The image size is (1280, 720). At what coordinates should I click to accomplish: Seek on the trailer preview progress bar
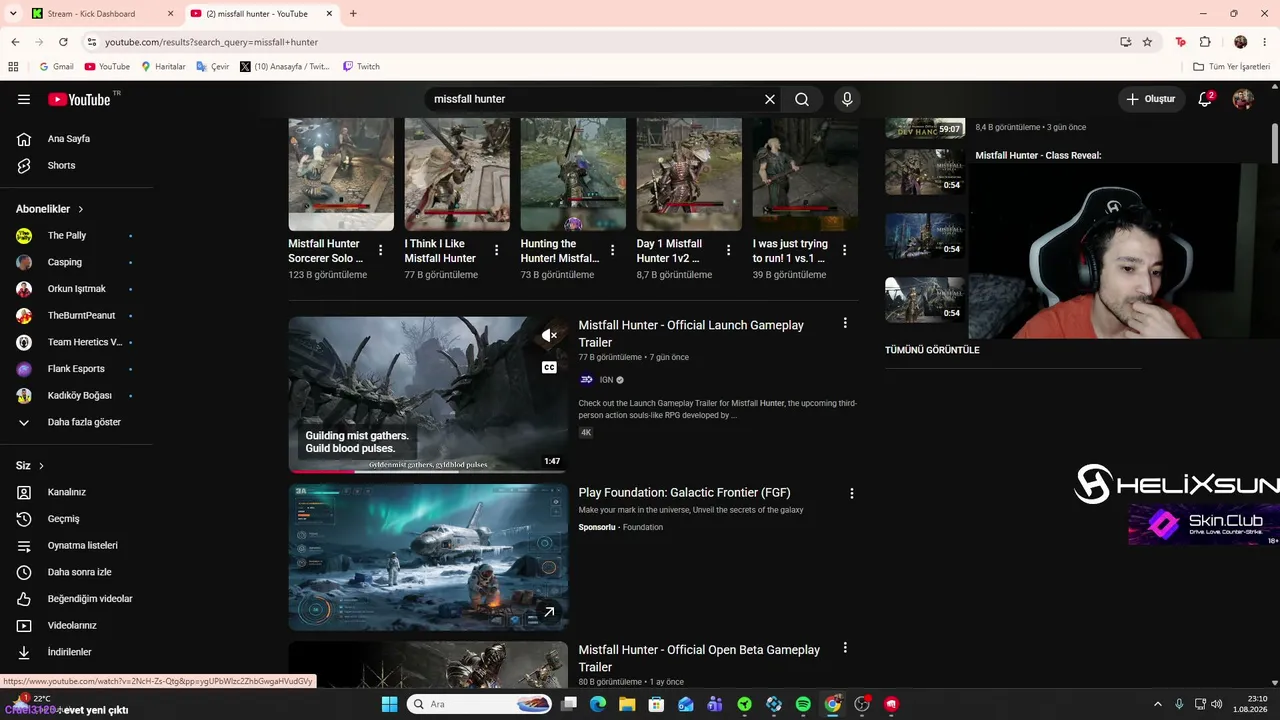(x=428, y=471)
